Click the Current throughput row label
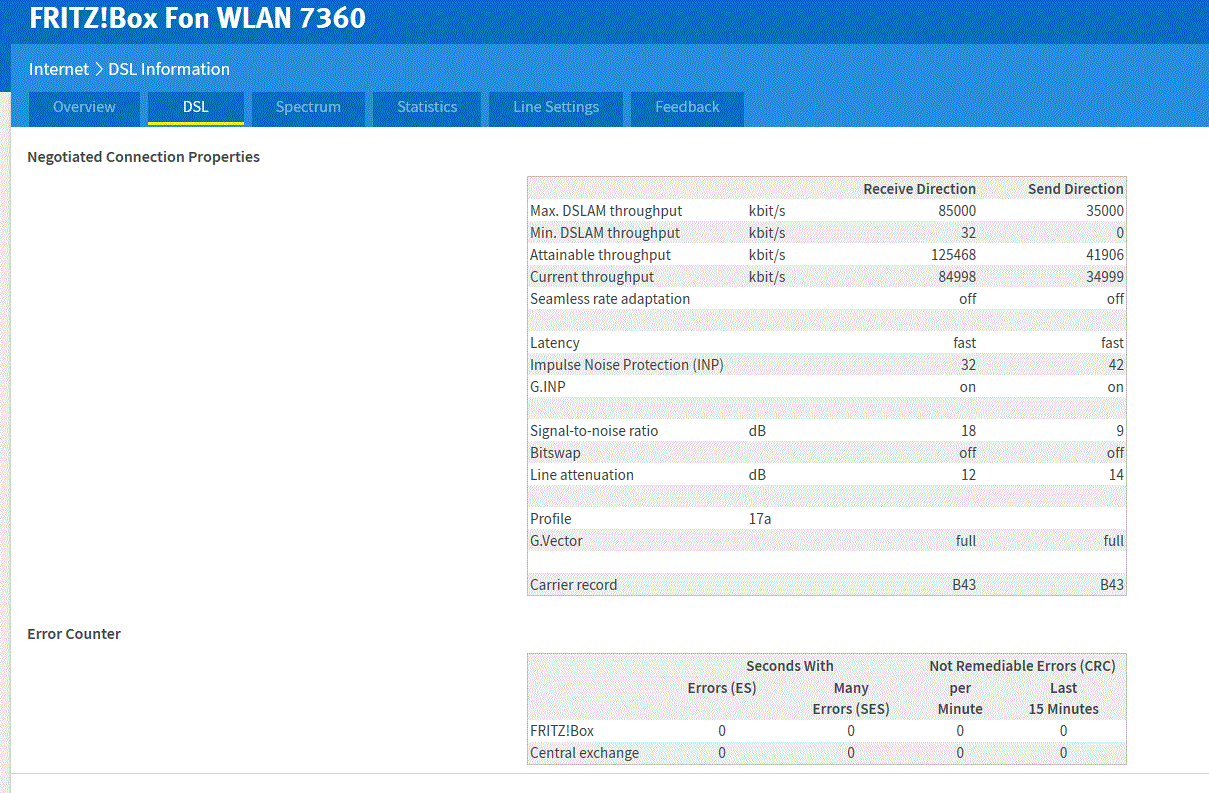The width and height of the screenshot is (1209, 793). tap(592, 277)
